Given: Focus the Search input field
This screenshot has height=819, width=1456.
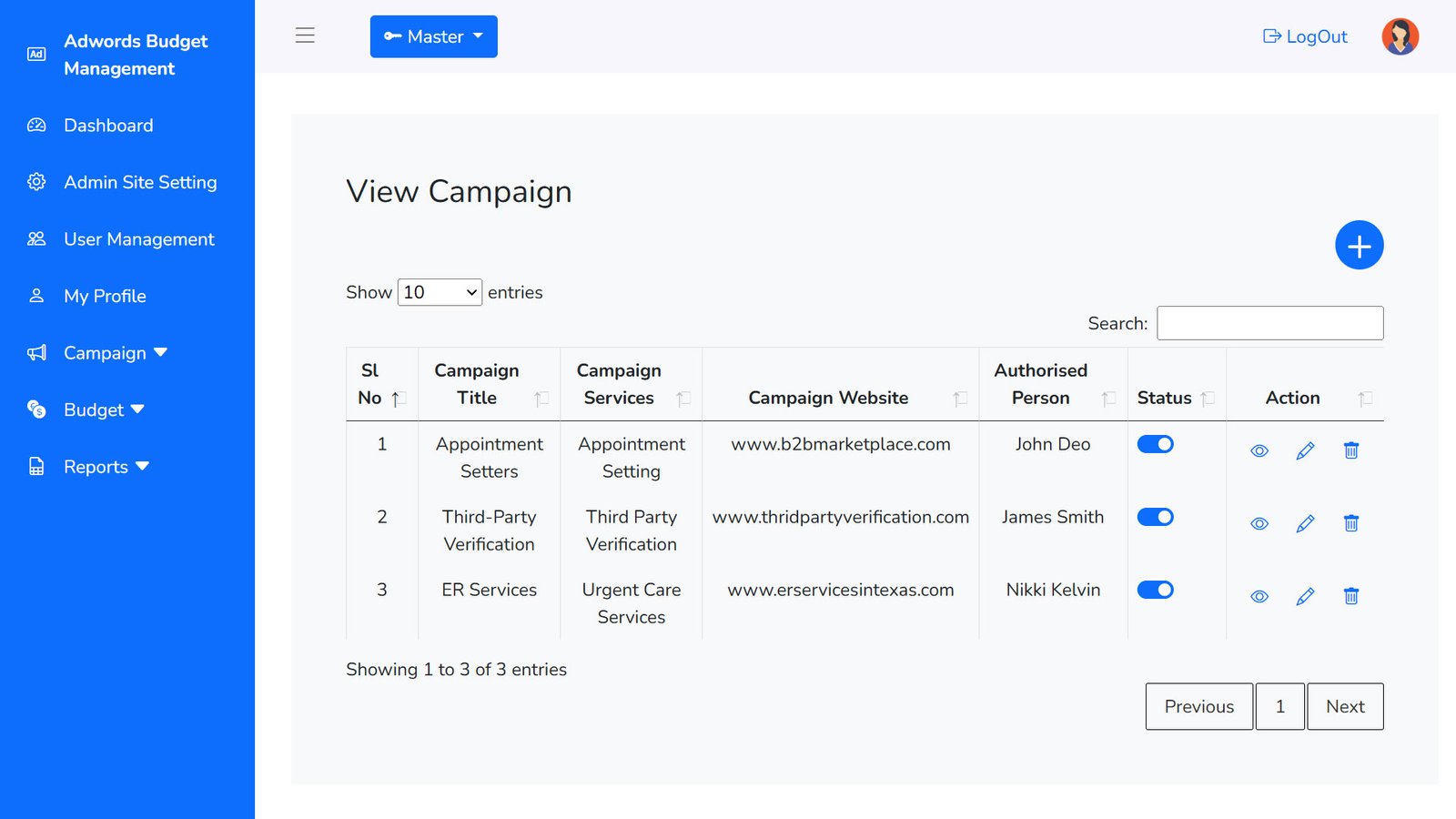Looking at the screenshot, I should (1270, 323).
